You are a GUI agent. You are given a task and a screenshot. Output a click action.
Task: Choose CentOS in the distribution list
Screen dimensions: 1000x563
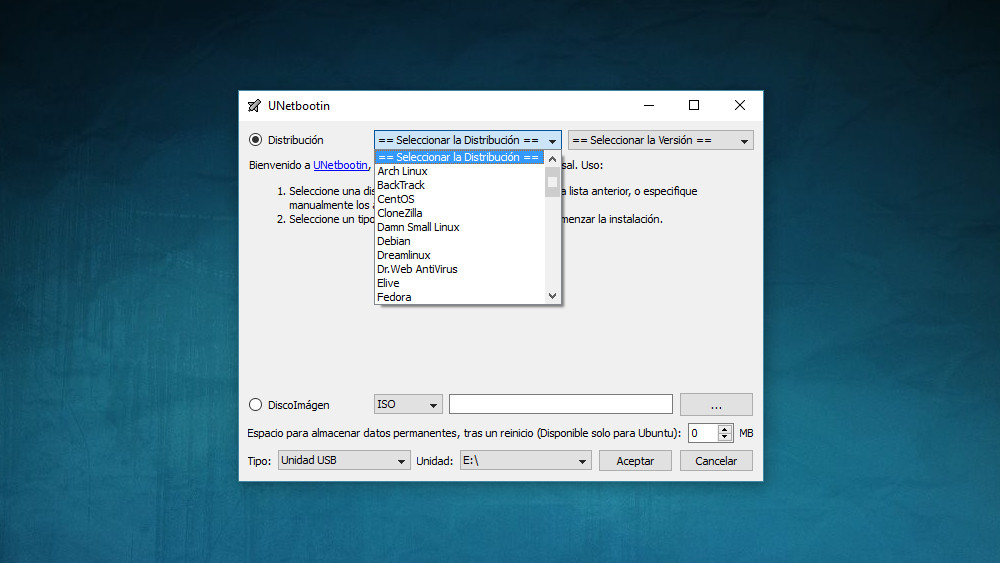pos(459,199)
